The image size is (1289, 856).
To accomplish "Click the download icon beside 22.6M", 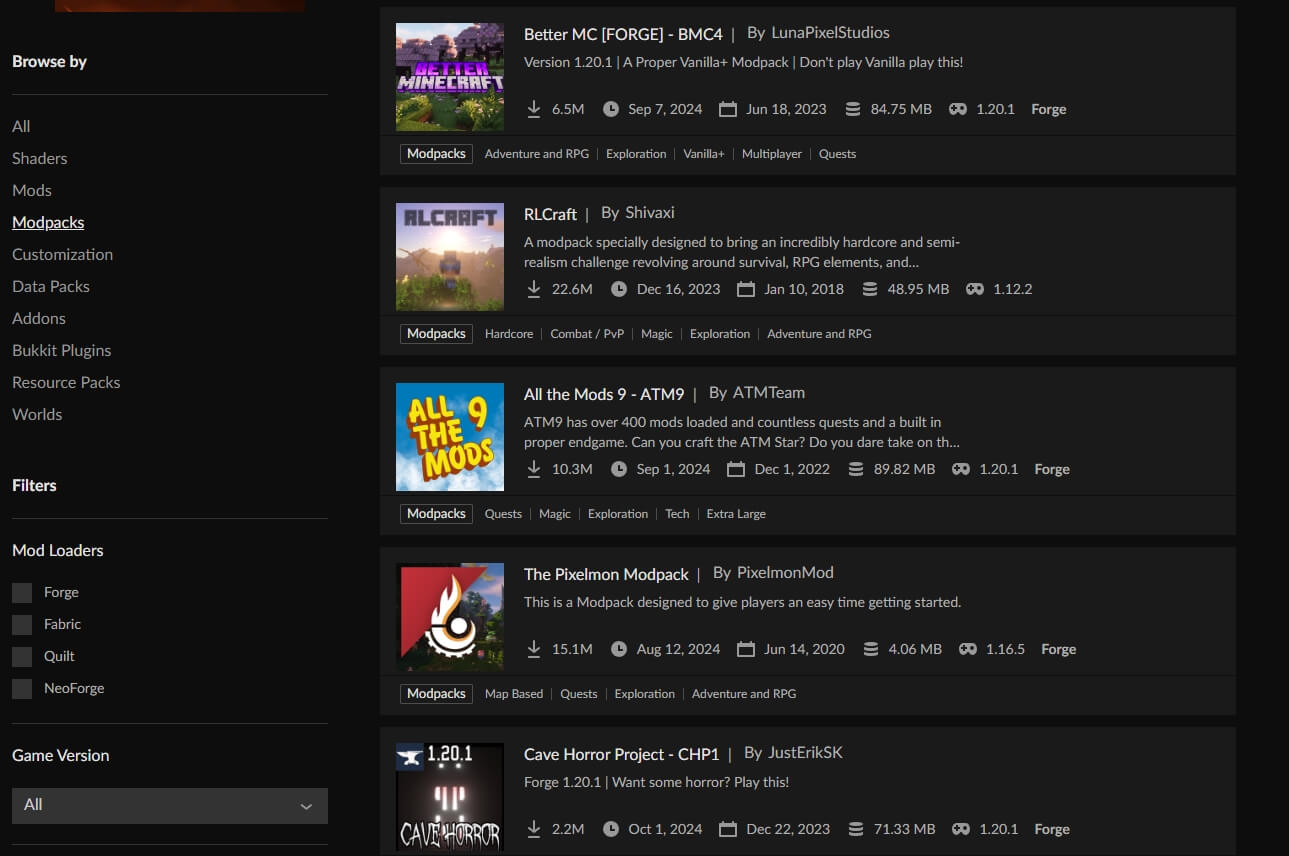I will point(534,289).
